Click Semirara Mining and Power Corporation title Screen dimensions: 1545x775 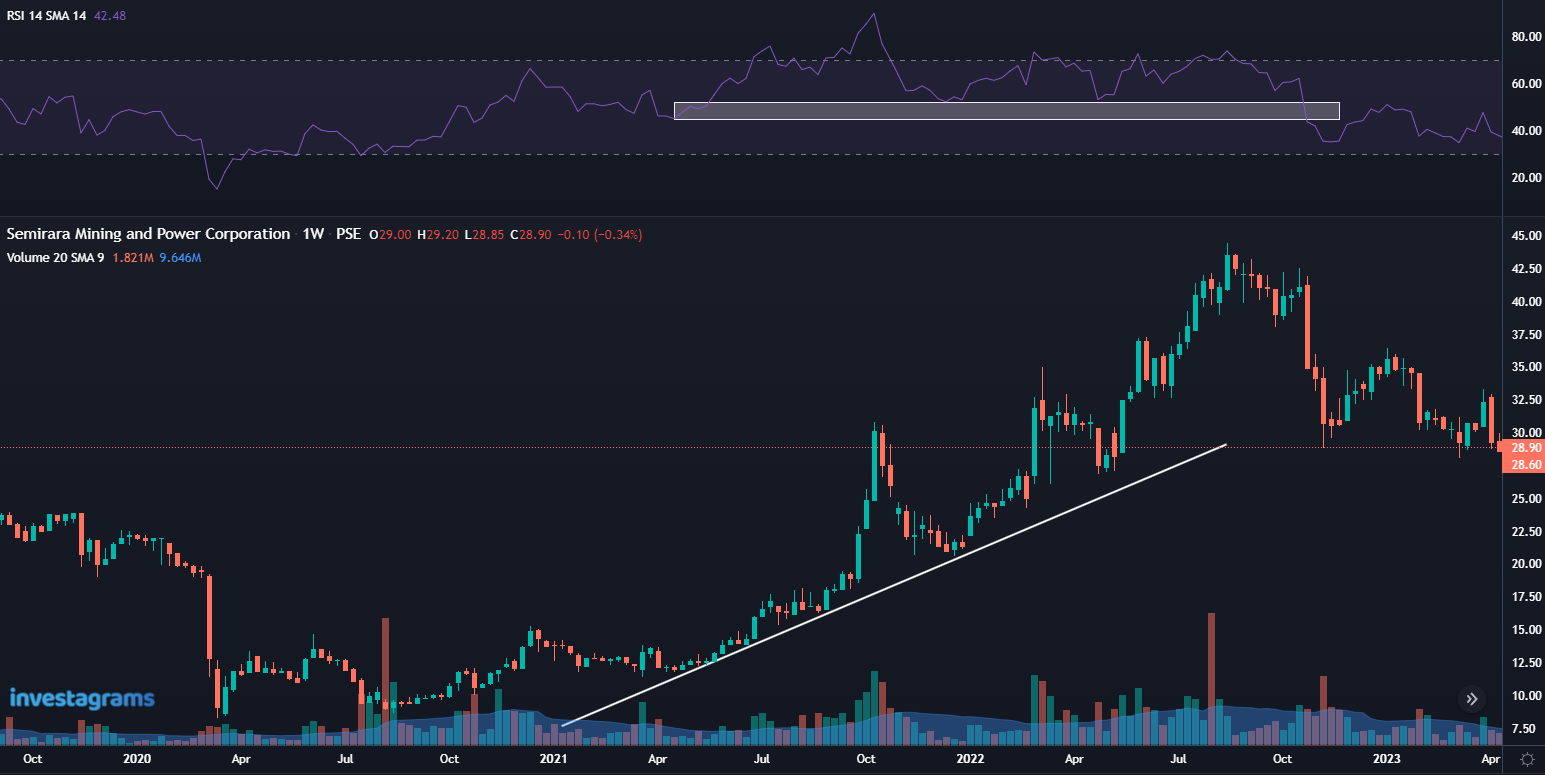click(x=148, y=234)
